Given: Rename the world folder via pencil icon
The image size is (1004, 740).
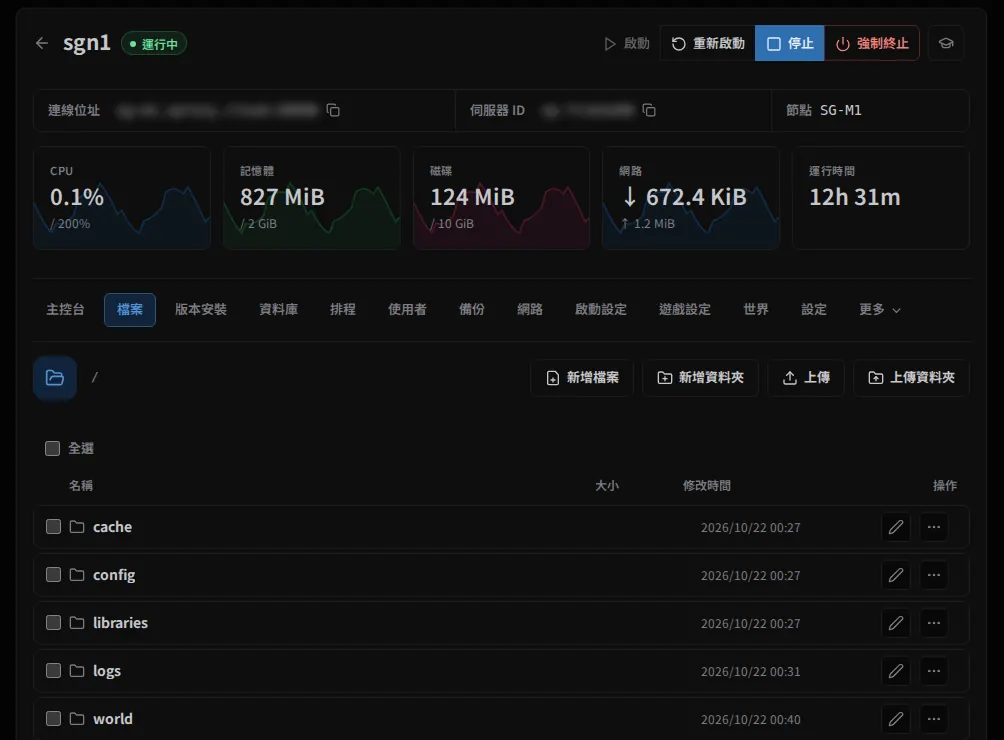Looking at the screenshot, I should pos(896,719).
